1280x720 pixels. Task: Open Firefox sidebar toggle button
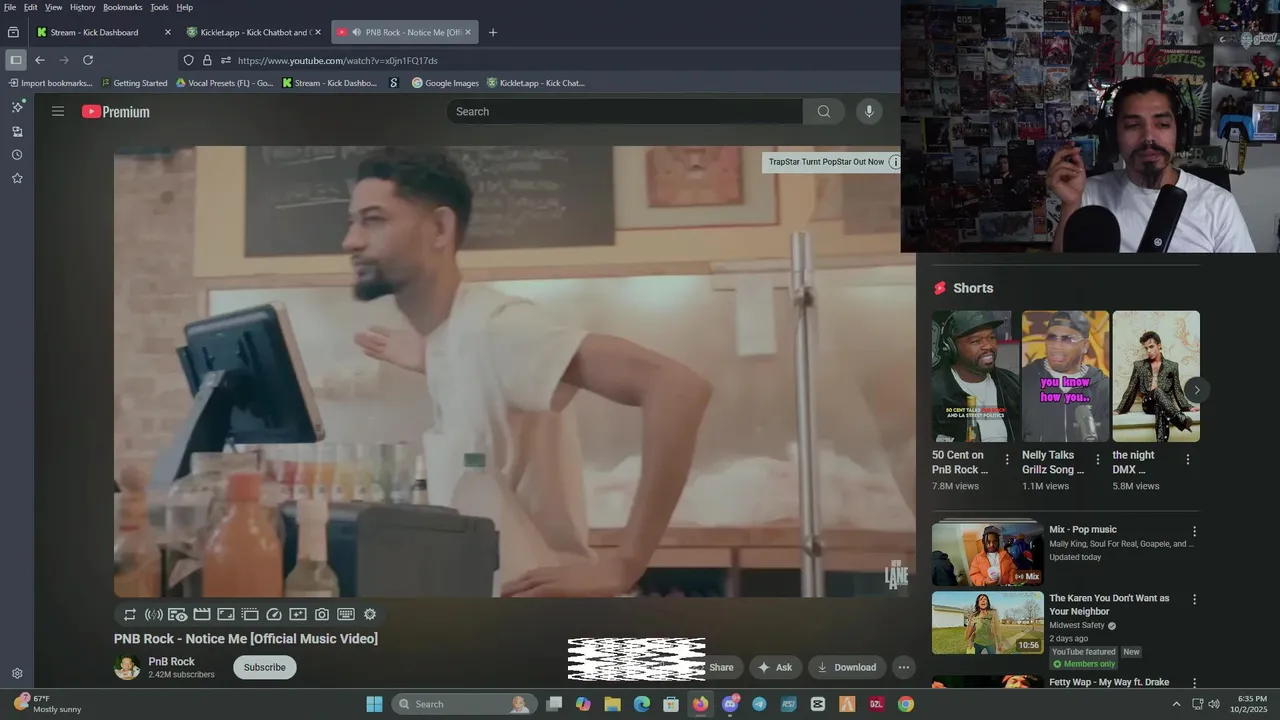(16, 60)
